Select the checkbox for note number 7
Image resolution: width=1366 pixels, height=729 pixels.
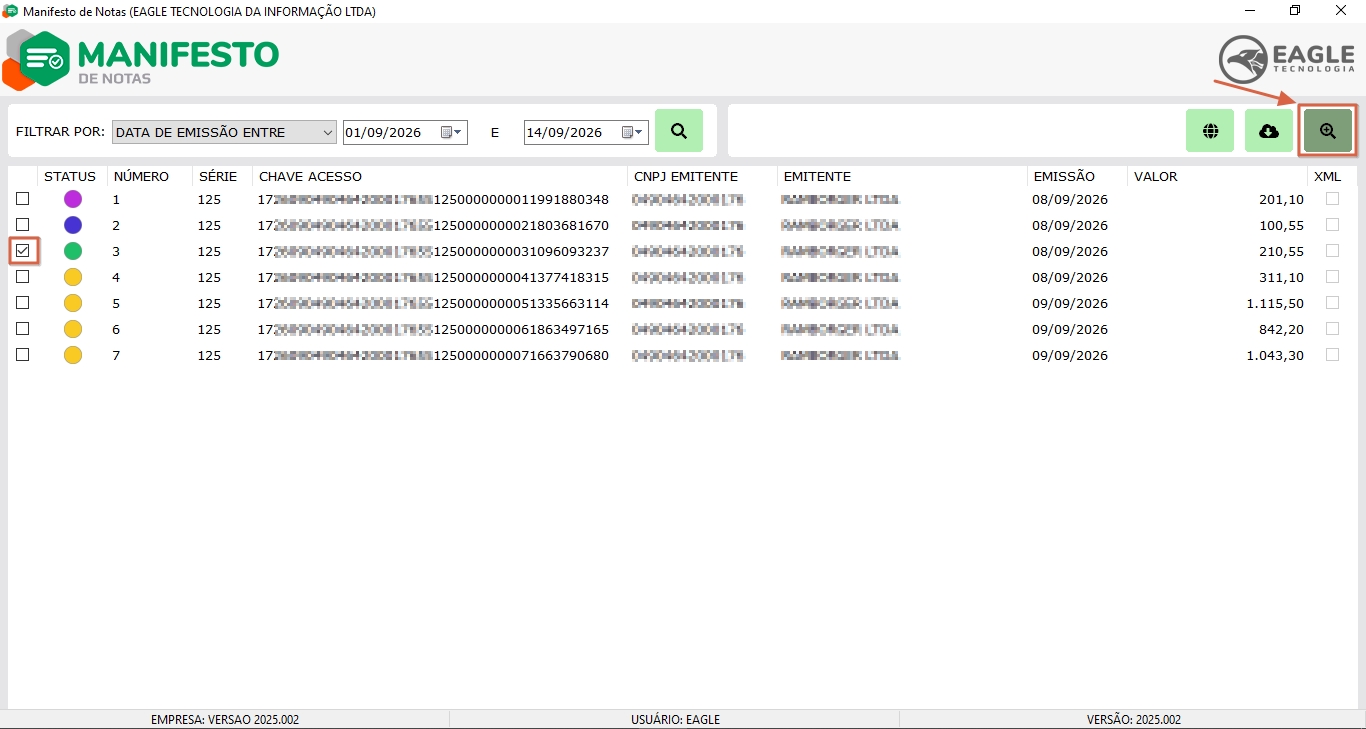click(x=23, y=355)
